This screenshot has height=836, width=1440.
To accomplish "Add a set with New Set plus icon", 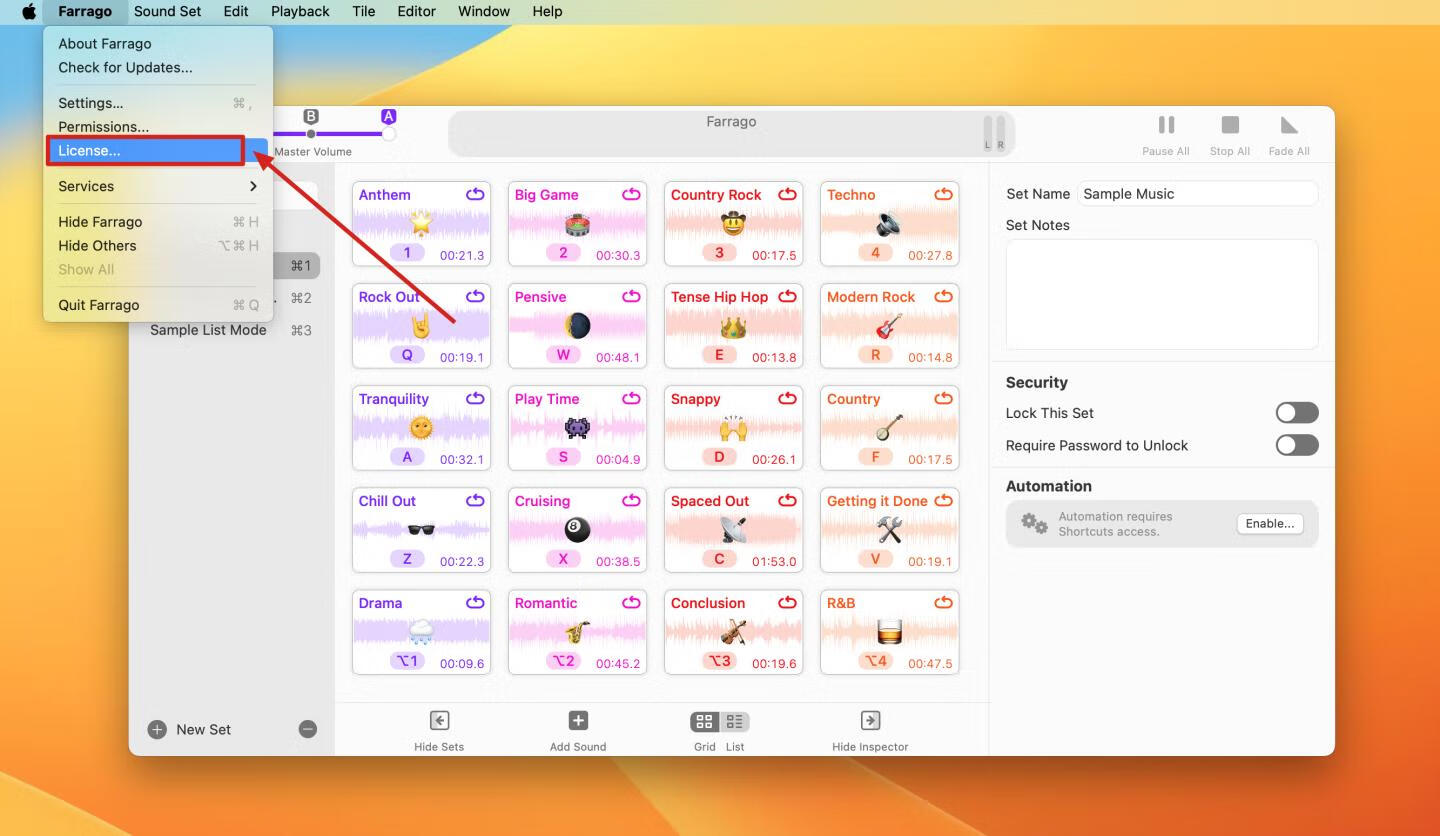I will 157,730.
